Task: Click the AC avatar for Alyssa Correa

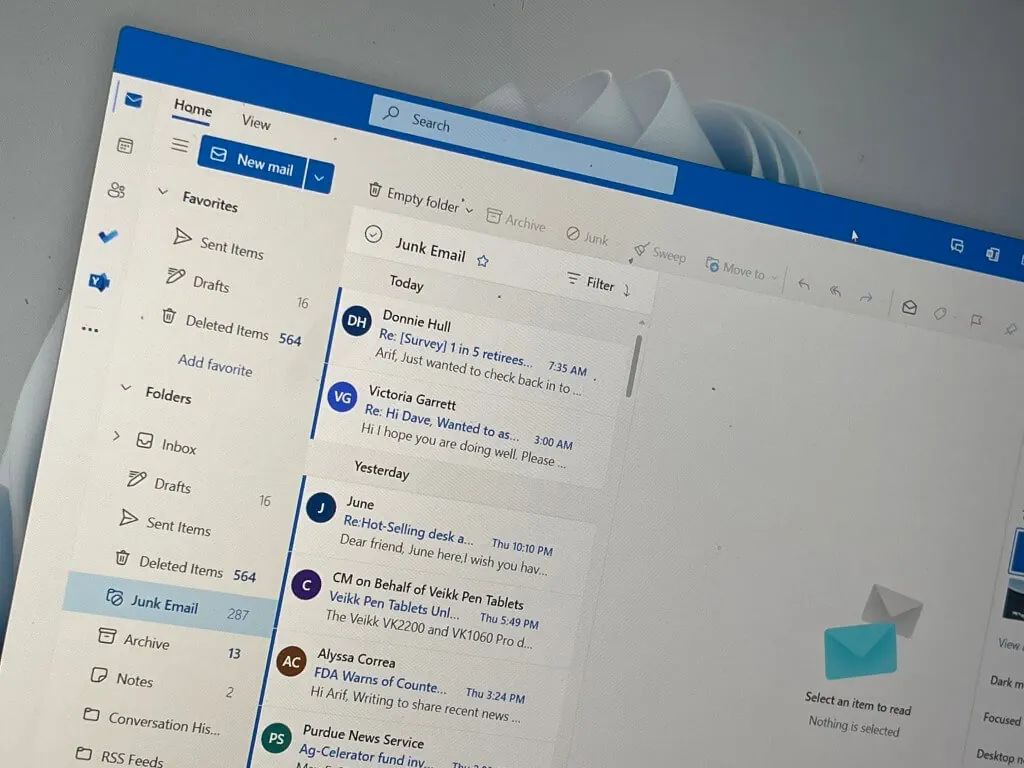Action: [x=291, y=661]
